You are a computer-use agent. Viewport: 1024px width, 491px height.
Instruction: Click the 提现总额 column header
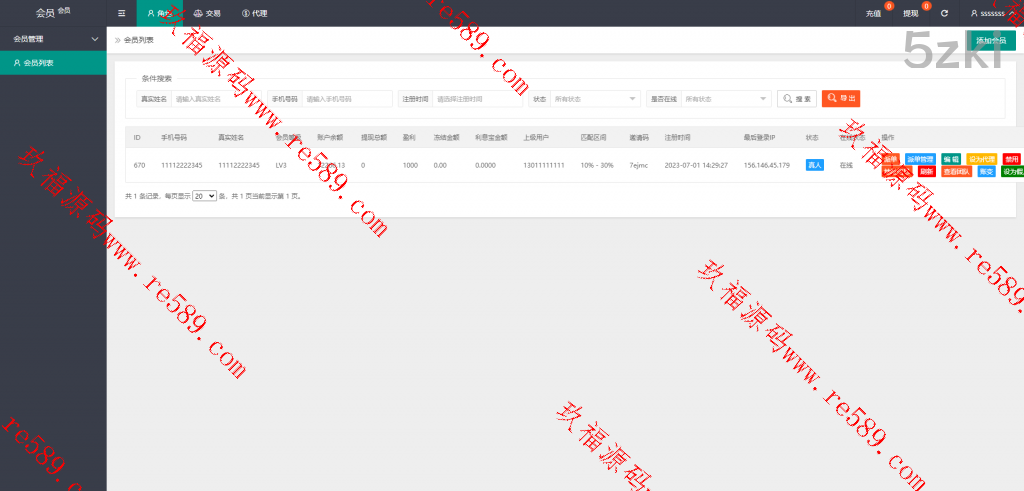tap(374, 138)
